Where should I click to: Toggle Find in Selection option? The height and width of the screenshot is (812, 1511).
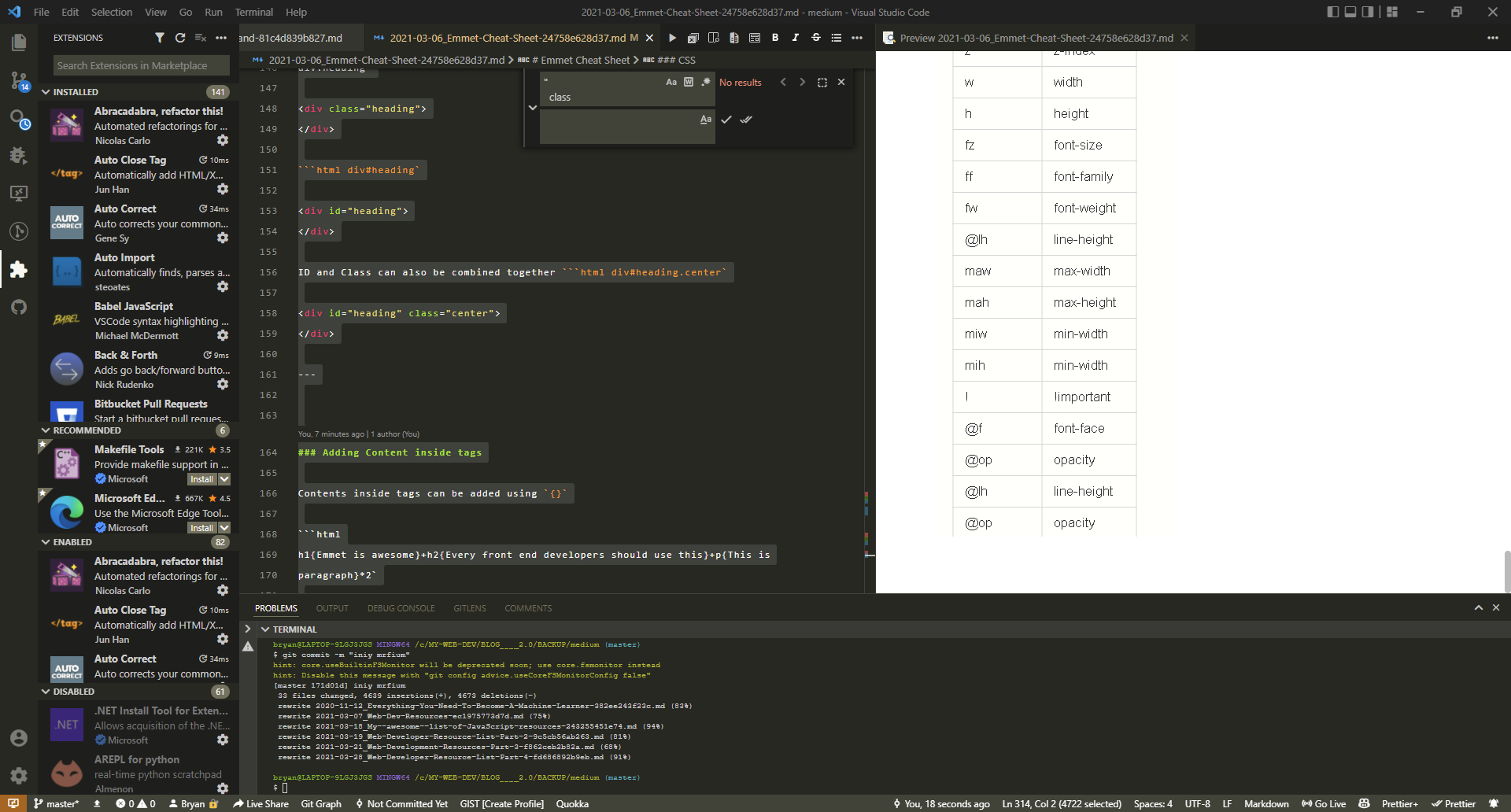pos(822,82)
